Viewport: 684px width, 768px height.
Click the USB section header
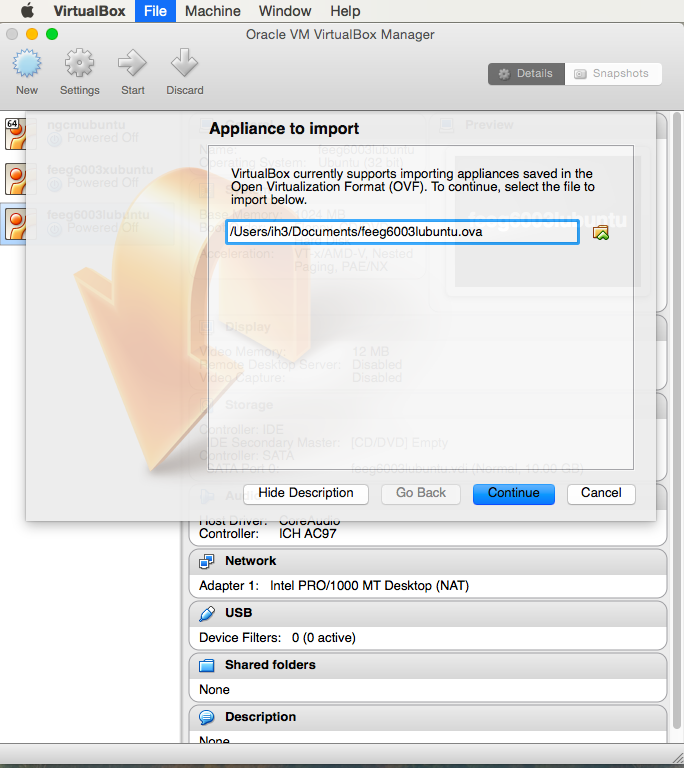pyautogui.click(x=428, y=613)
